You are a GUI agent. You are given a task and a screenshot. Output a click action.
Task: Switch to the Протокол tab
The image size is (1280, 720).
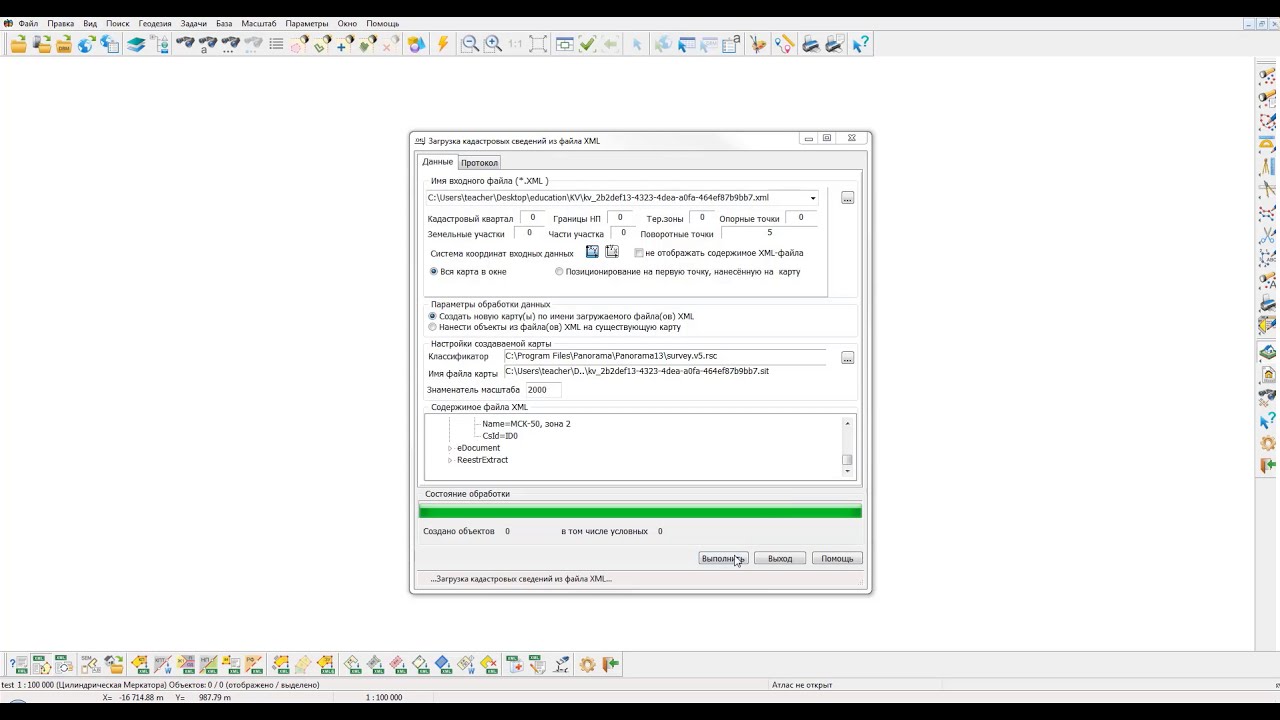point(479,163)
